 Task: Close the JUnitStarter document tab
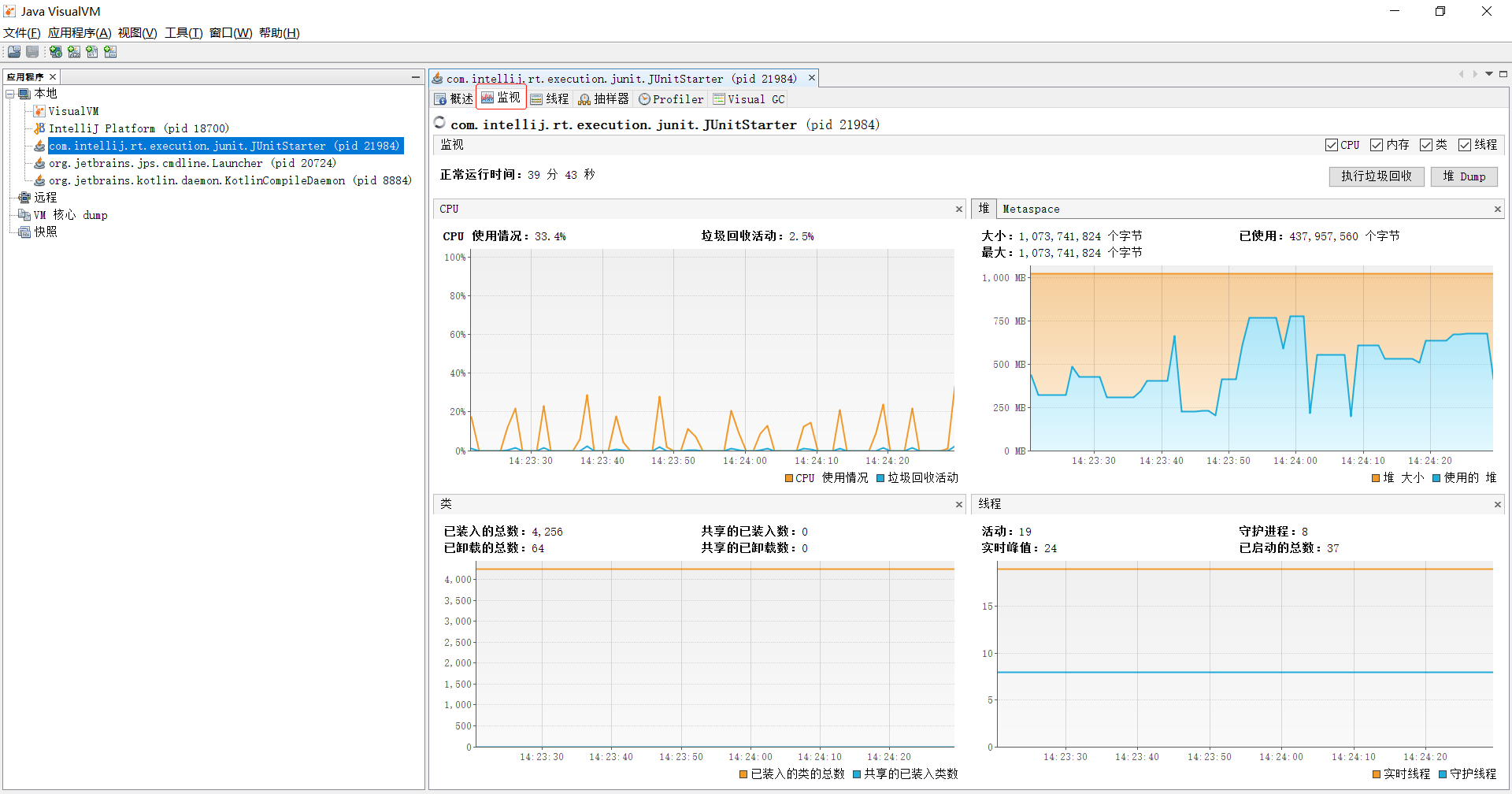tap(811, 78)
